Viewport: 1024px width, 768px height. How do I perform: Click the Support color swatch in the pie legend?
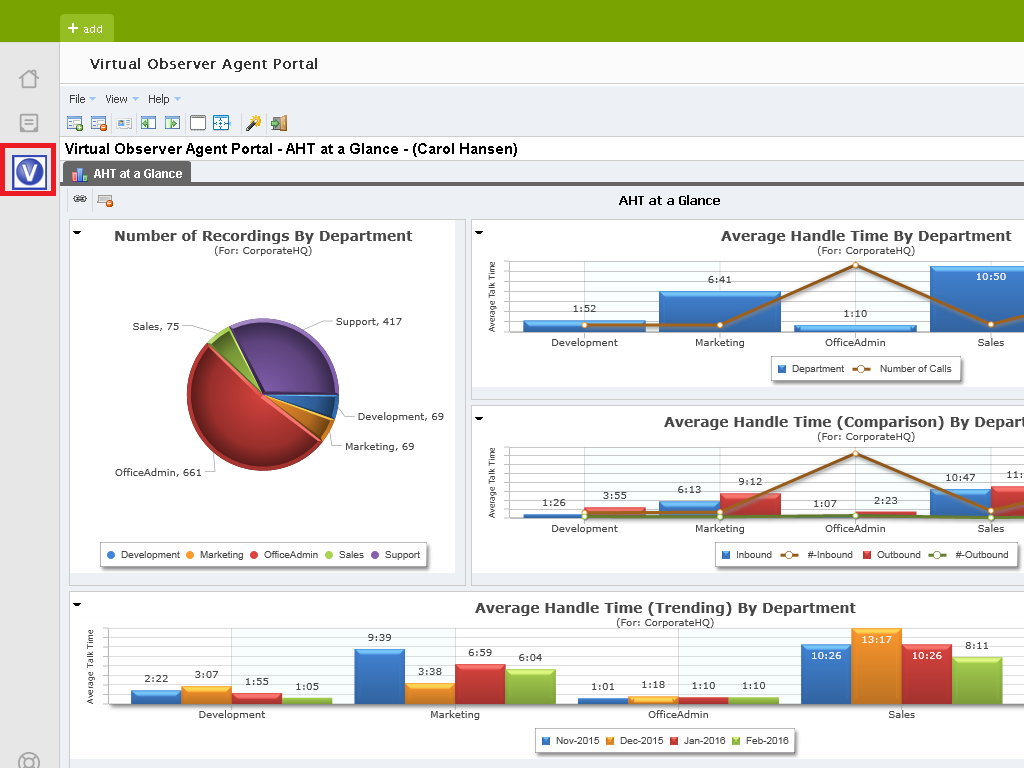point(373,554)
